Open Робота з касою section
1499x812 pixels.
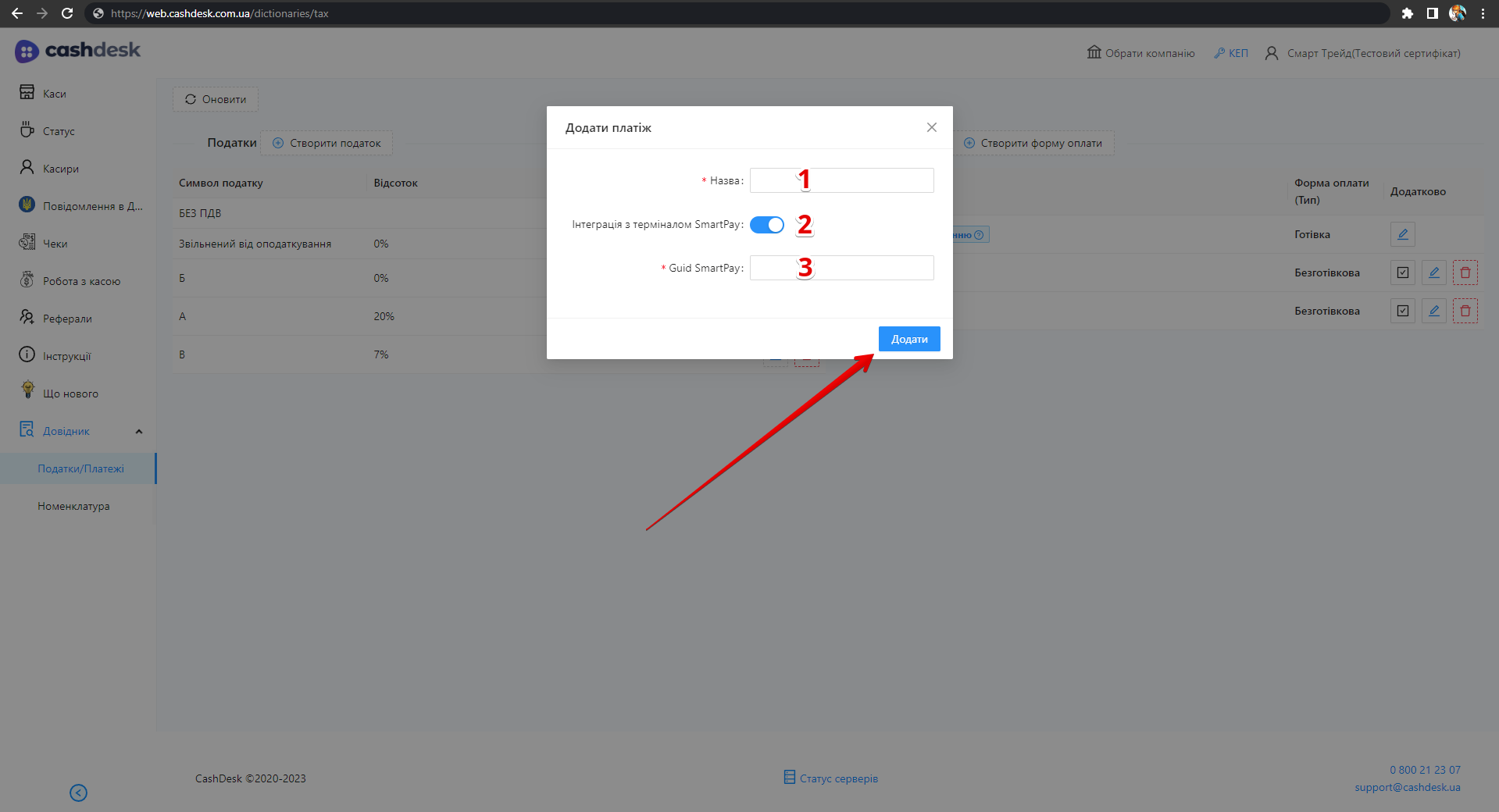pyautogui.click(x=81, y=281)
